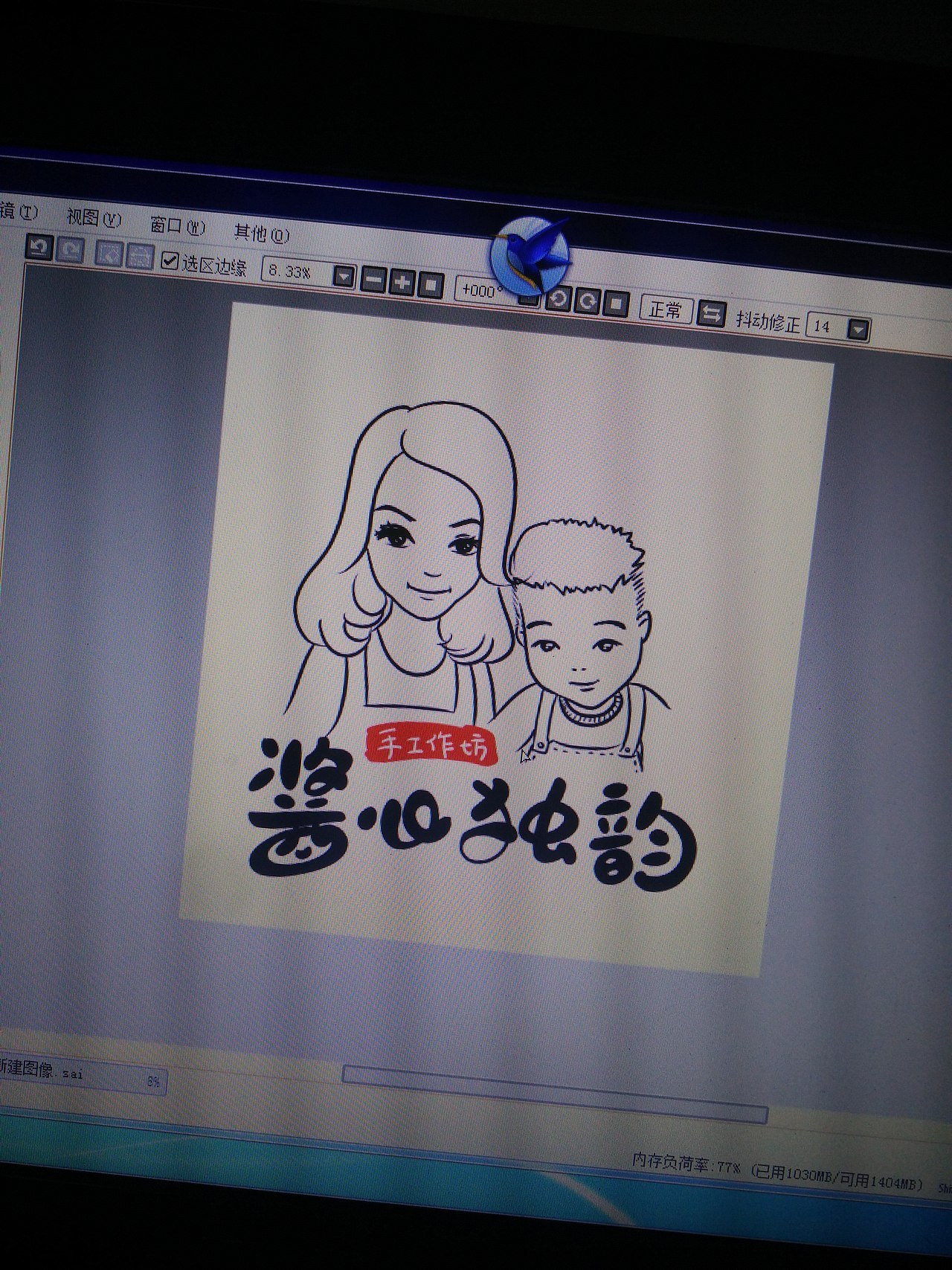The width and height of the screenshot is (952, 1270).
Task: Click the 正常 button
Action: [x=666, y=310]
